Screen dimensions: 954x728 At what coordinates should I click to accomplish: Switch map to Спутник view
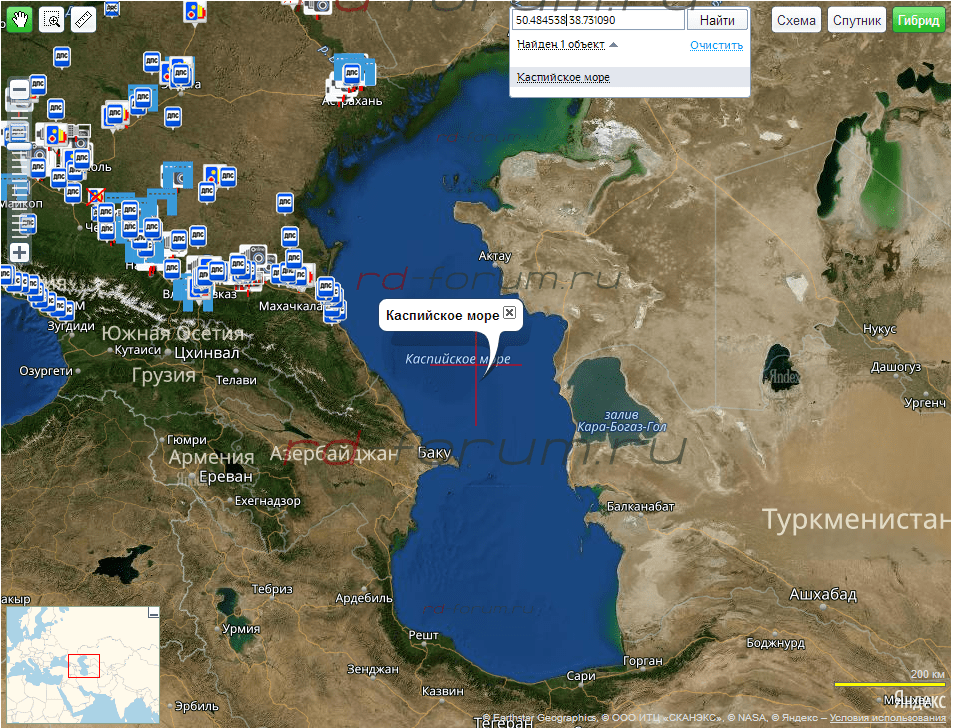[857, 20]
